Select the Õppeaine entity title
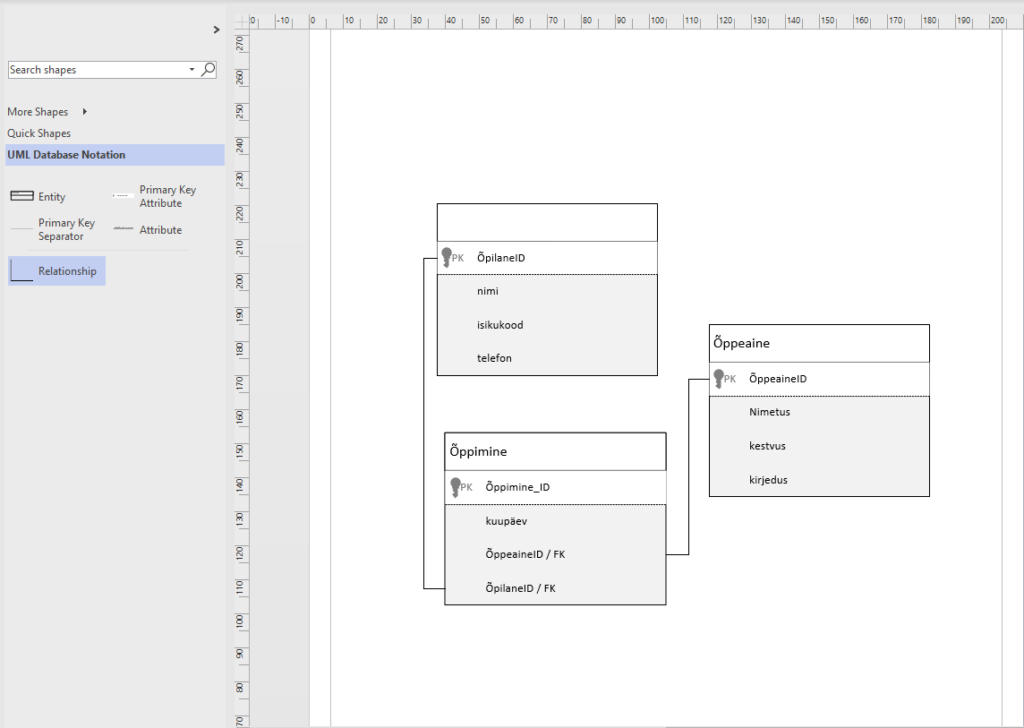The height and width of the screenshot is (728, 1024). [741, 343]
